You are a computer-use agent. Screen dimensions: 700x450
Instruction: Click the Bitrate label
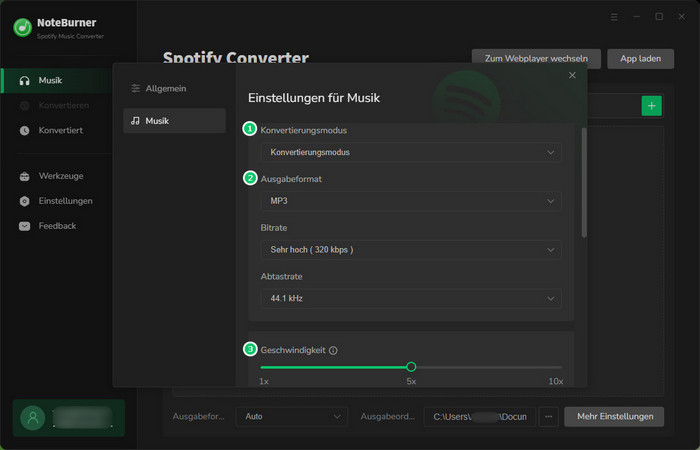click(274, 228)
